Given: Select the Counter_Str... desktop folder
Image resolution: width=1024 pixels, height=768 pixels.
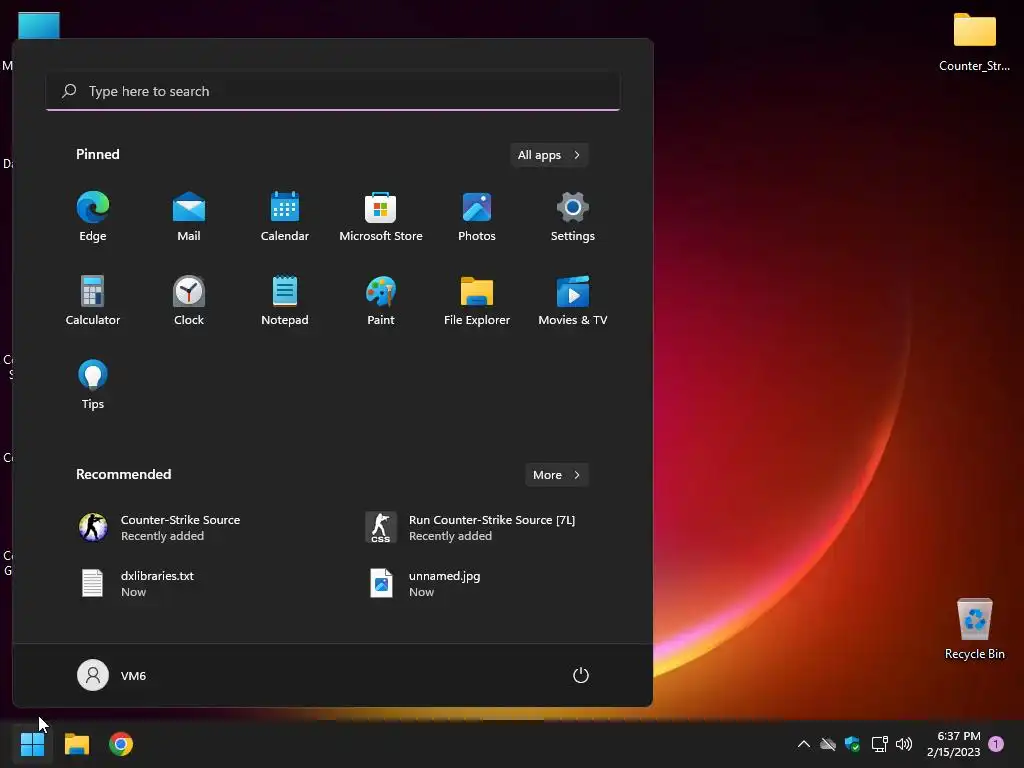Looking at the screenshot, I should click(974, 41).
